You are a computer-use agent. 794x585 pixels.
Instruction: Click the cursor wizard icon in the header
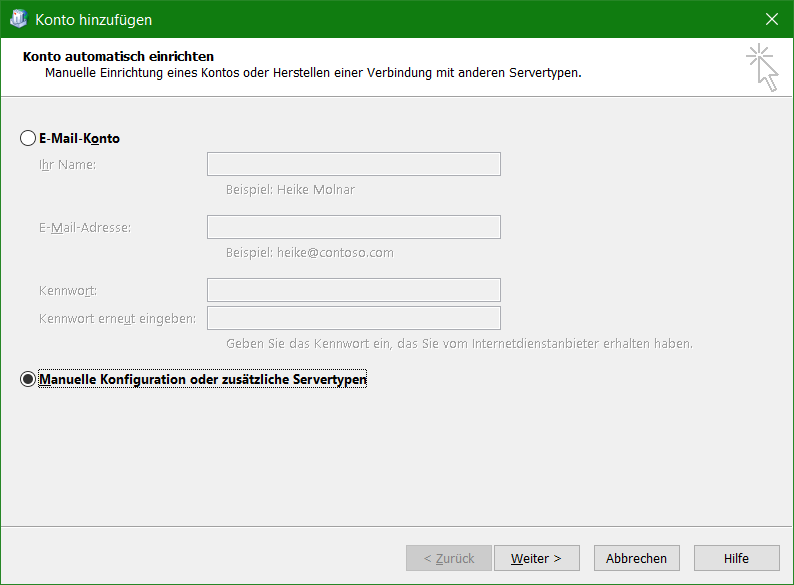[763, 67]
